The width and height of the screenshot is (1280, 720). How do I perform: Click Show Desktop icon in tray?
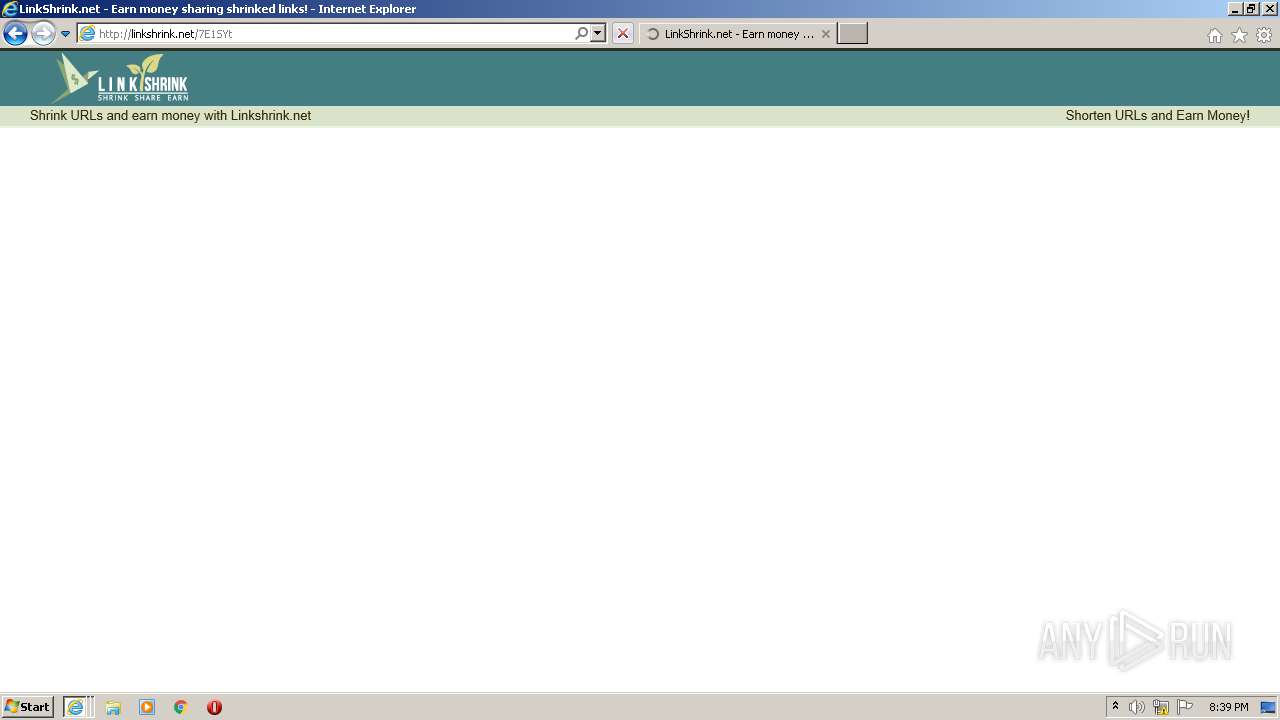coord(1268,707)
